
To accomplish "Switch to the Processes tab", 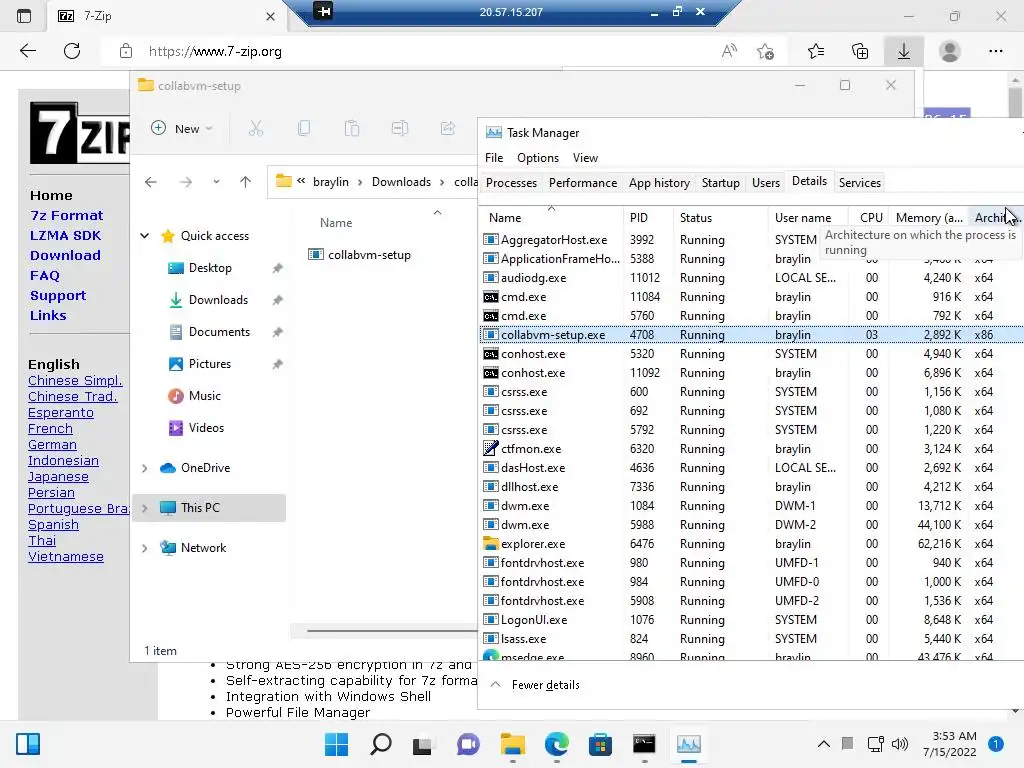I will tap(511, 183).
